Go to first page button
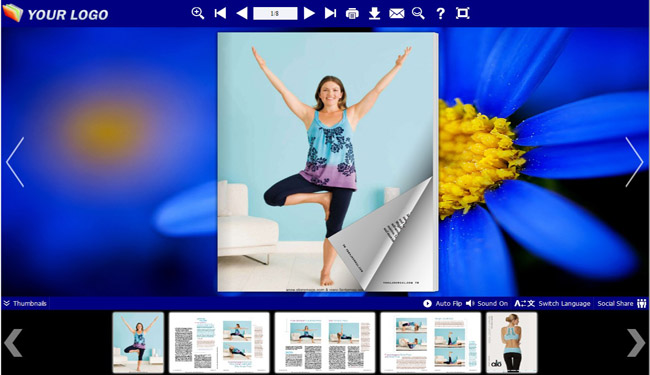The image size is (650, 375). coord(220,13)
